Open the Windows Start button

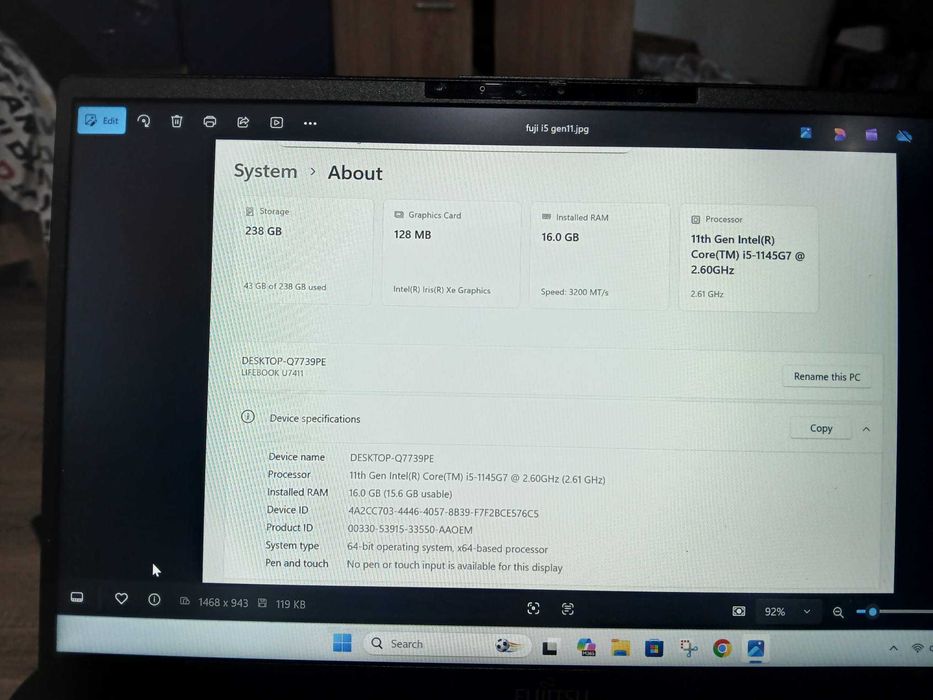[x=342, y=643]
